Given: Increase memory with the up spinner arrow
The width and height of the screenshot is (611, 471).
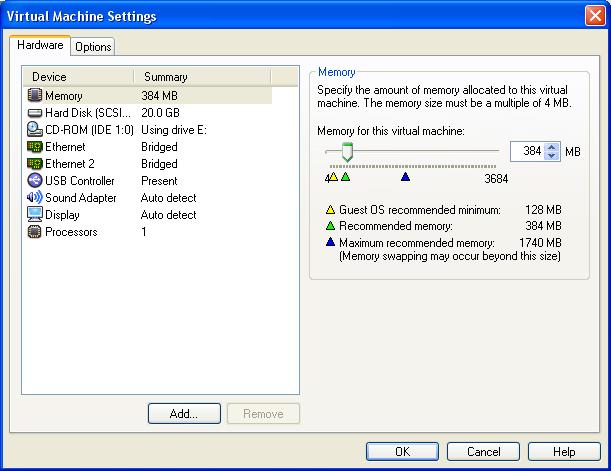Looking at the screenshot, I should click(x=551, y=147).
